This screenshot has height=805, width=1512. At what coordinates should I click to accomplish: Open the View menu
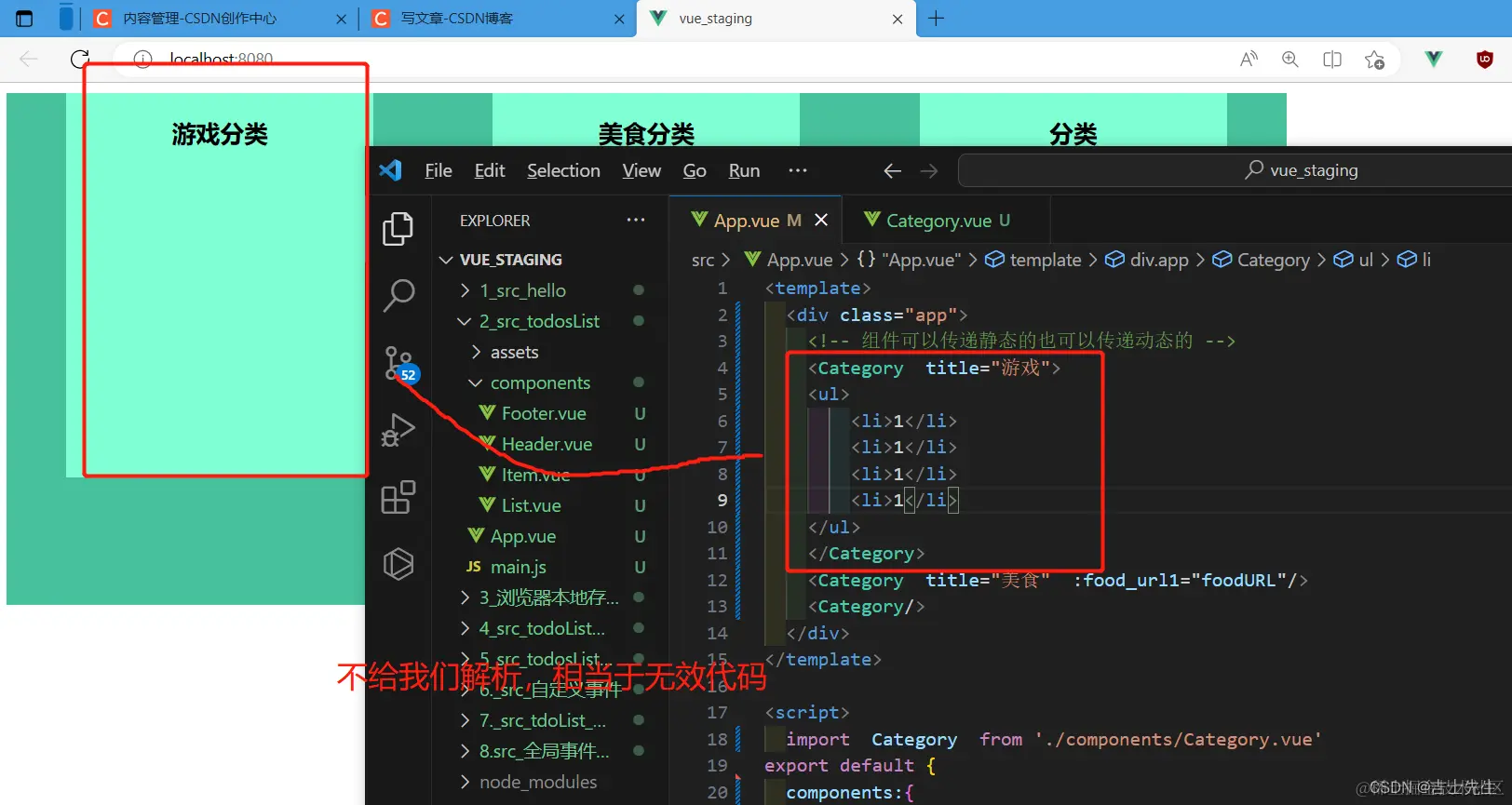click(641, 170)
